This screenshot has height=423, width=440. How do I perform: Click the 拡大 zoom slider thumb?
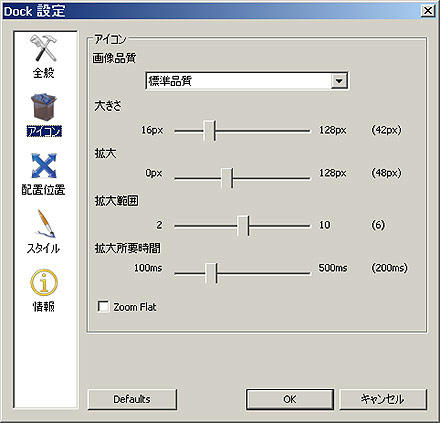click(x=227, y=178)
